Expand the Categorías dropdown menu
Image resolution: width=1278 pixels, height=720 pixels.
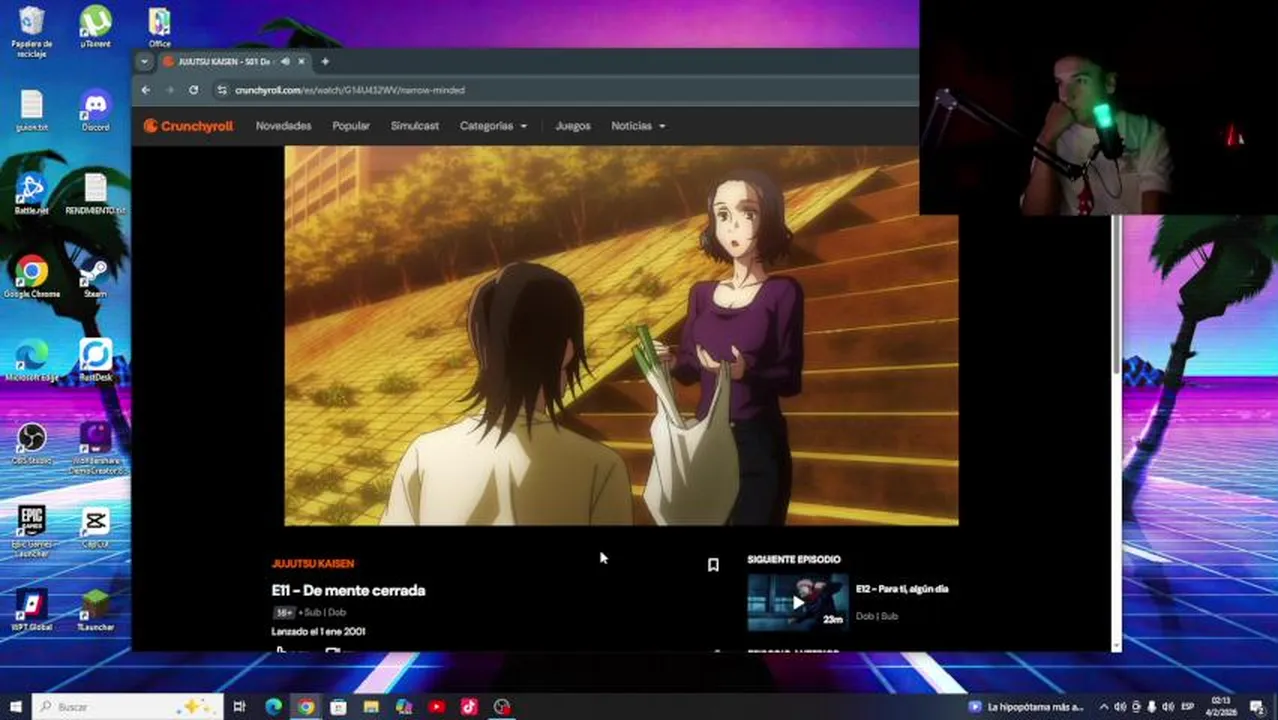pyautogui.click(x=493, y=126)
